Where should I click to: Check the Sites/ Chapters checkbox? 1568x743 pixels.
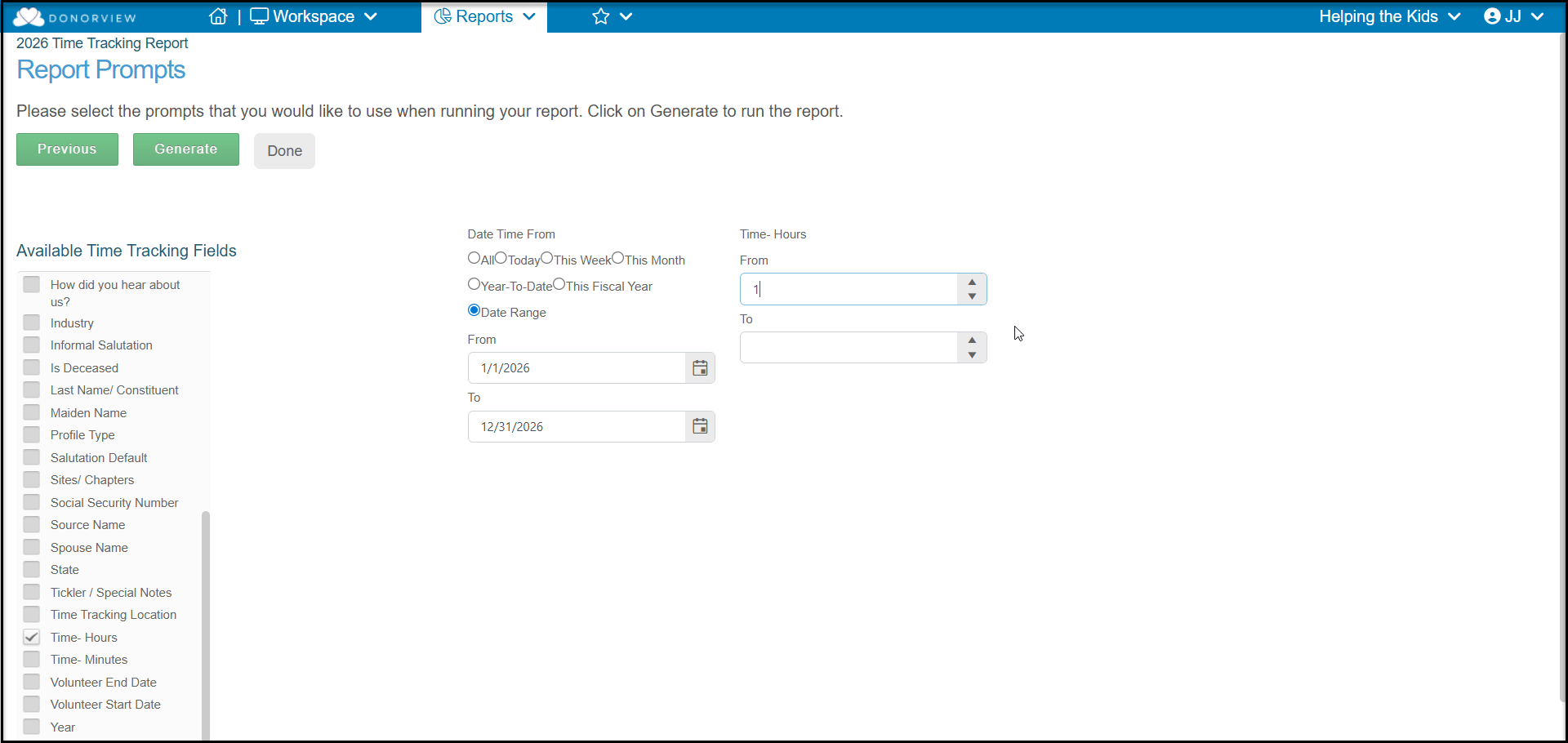[x=32, y=479]
